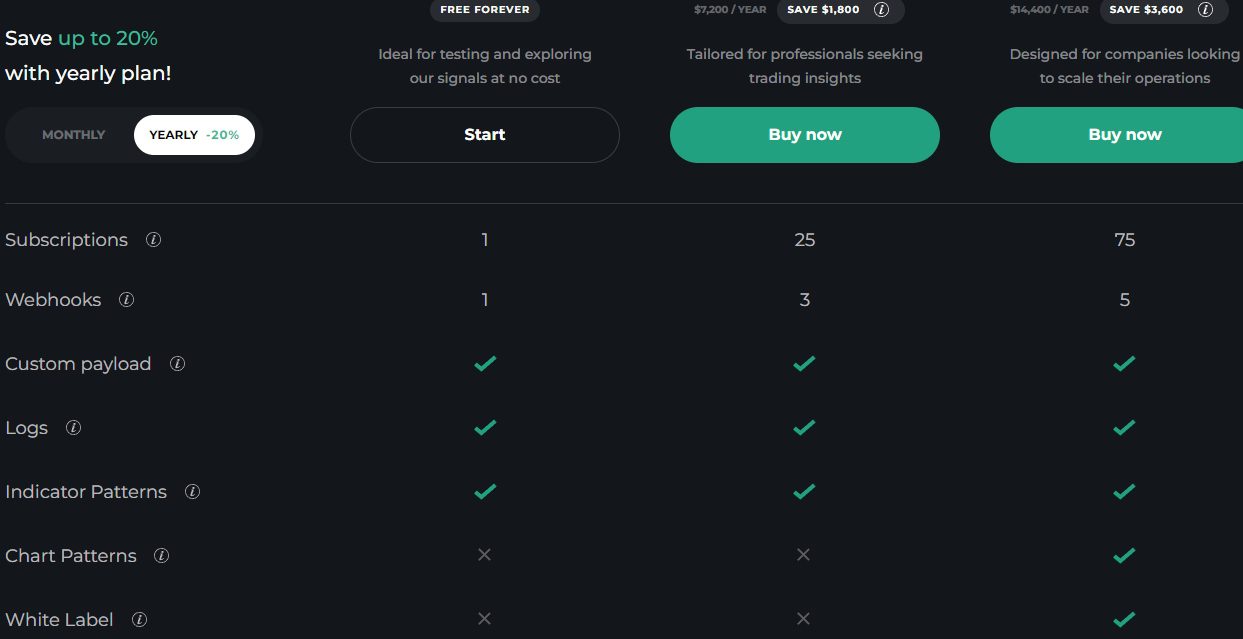Click the Subscriptions feature label
This screenshot has height=639, width=1243.
67,240
